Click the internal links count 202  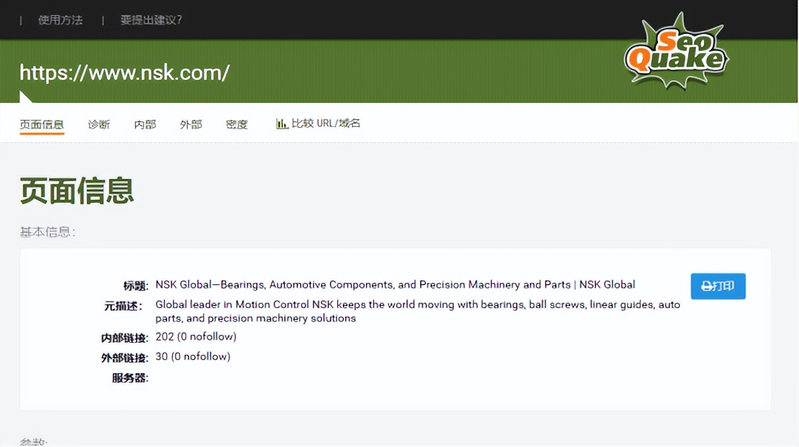click(x=193, y=337)
